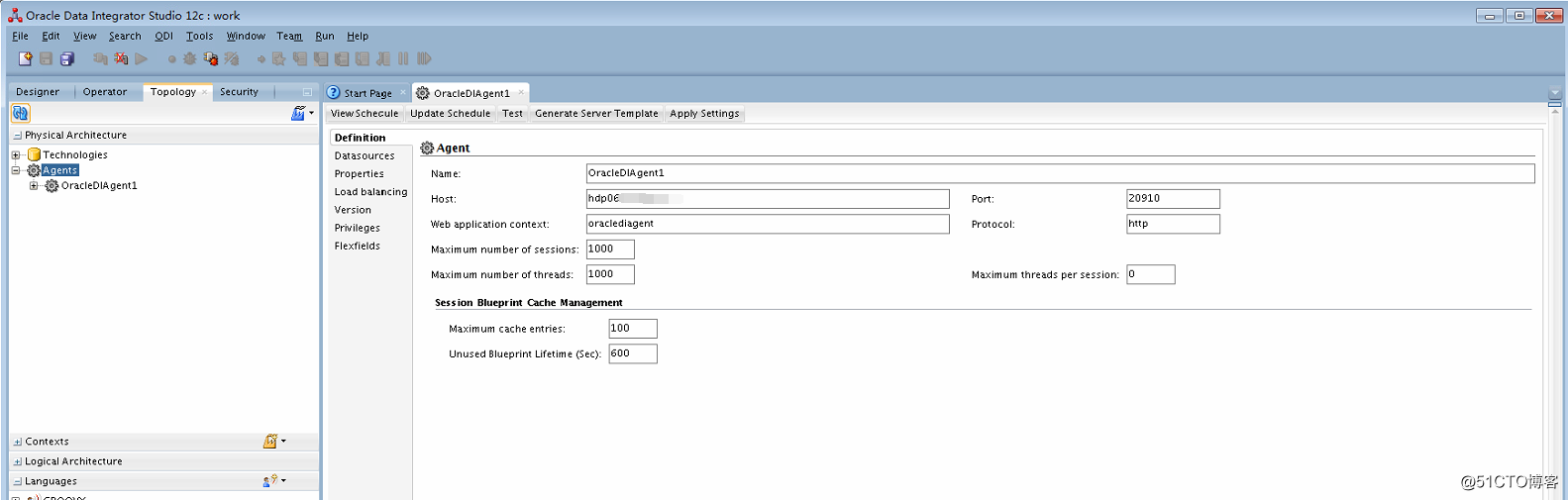Expand the Logical Architecture section
Screen dimensions: 1568x500
pyautogui.click(x=18, y=462)
